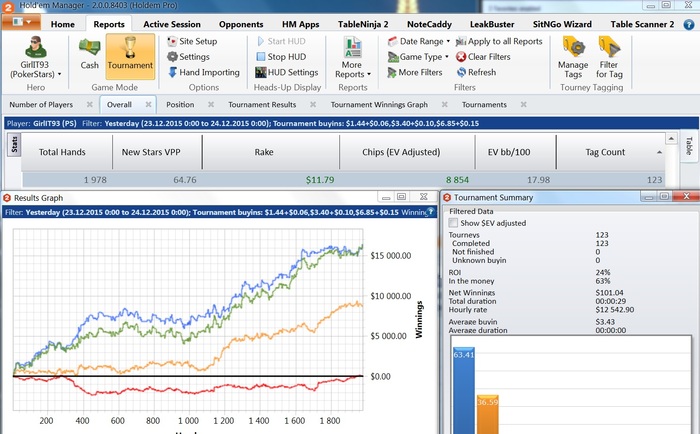Open the Active Session tab
This screenshot has width=700, height=434.
[x=172, y=25]
